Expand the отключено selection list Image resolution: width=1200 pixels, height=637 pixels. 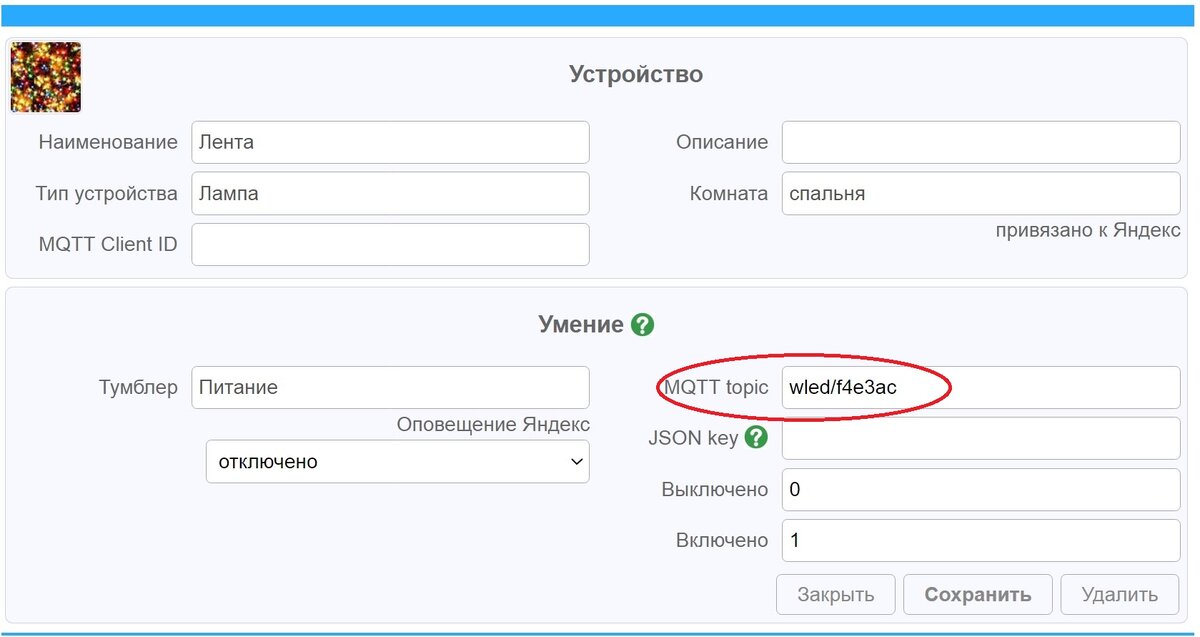coord(397,461)
